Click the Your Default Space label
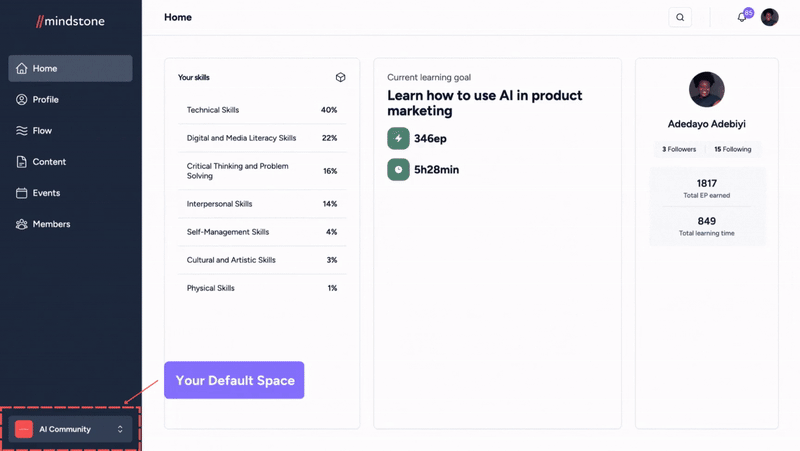The image size is (800, 451). coord(234,380)
